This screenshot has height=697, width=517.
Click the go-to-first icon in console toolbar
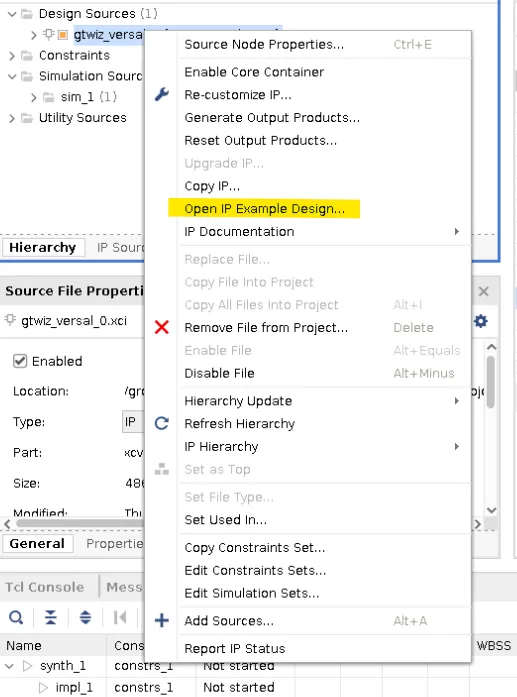(x=120, y=617)
